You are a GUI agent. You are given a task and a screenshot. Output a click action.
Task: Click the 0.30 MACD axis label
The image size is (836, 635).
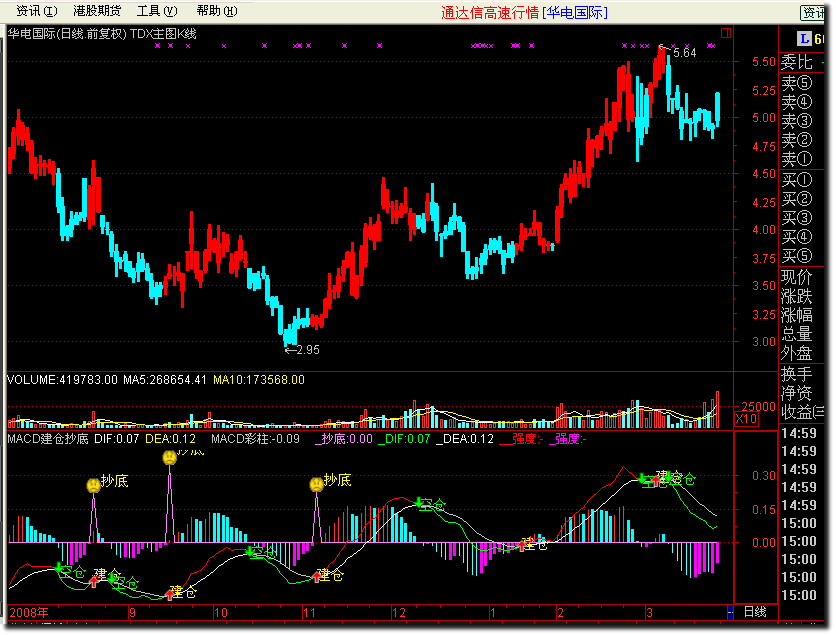tap(763, 475)
